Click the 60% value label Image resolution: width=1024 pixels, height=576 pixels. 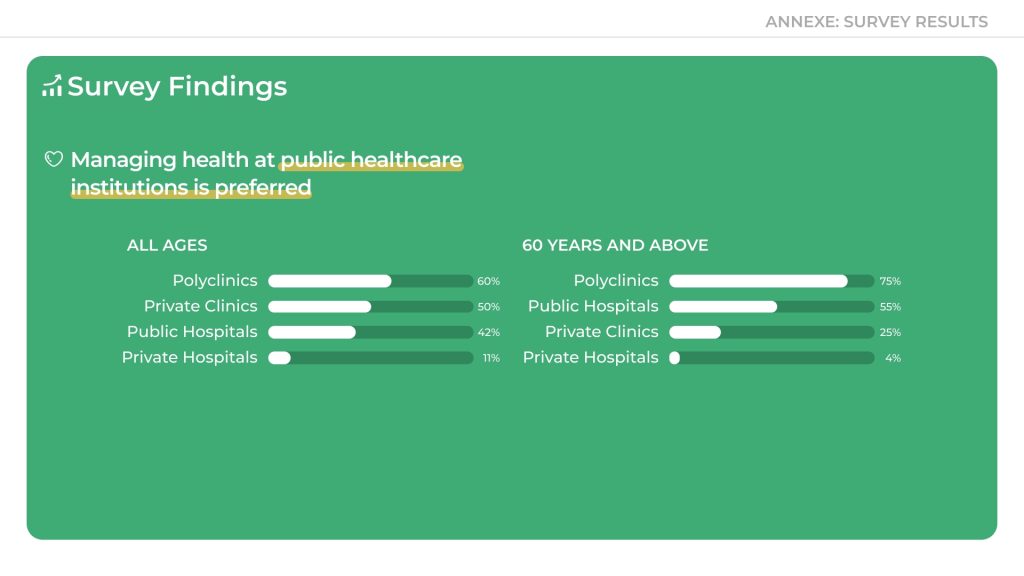click(489, 282)
